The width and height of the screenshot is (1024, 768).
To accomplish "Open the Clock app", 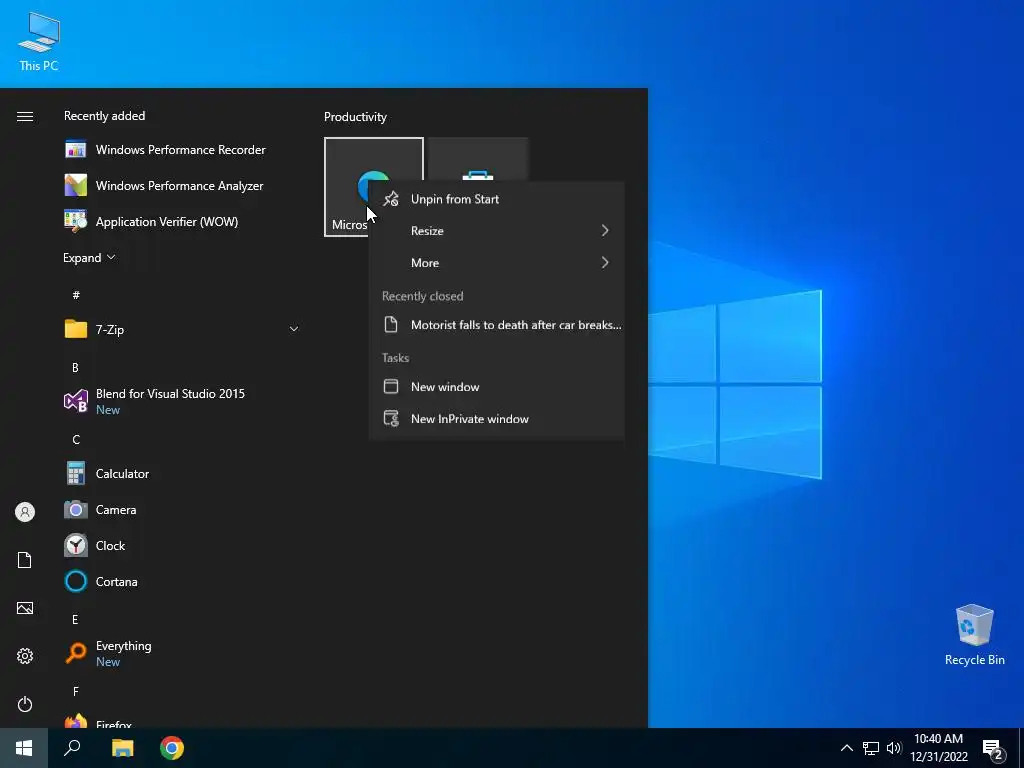I will pyautogui.click(x=182, y=545).
